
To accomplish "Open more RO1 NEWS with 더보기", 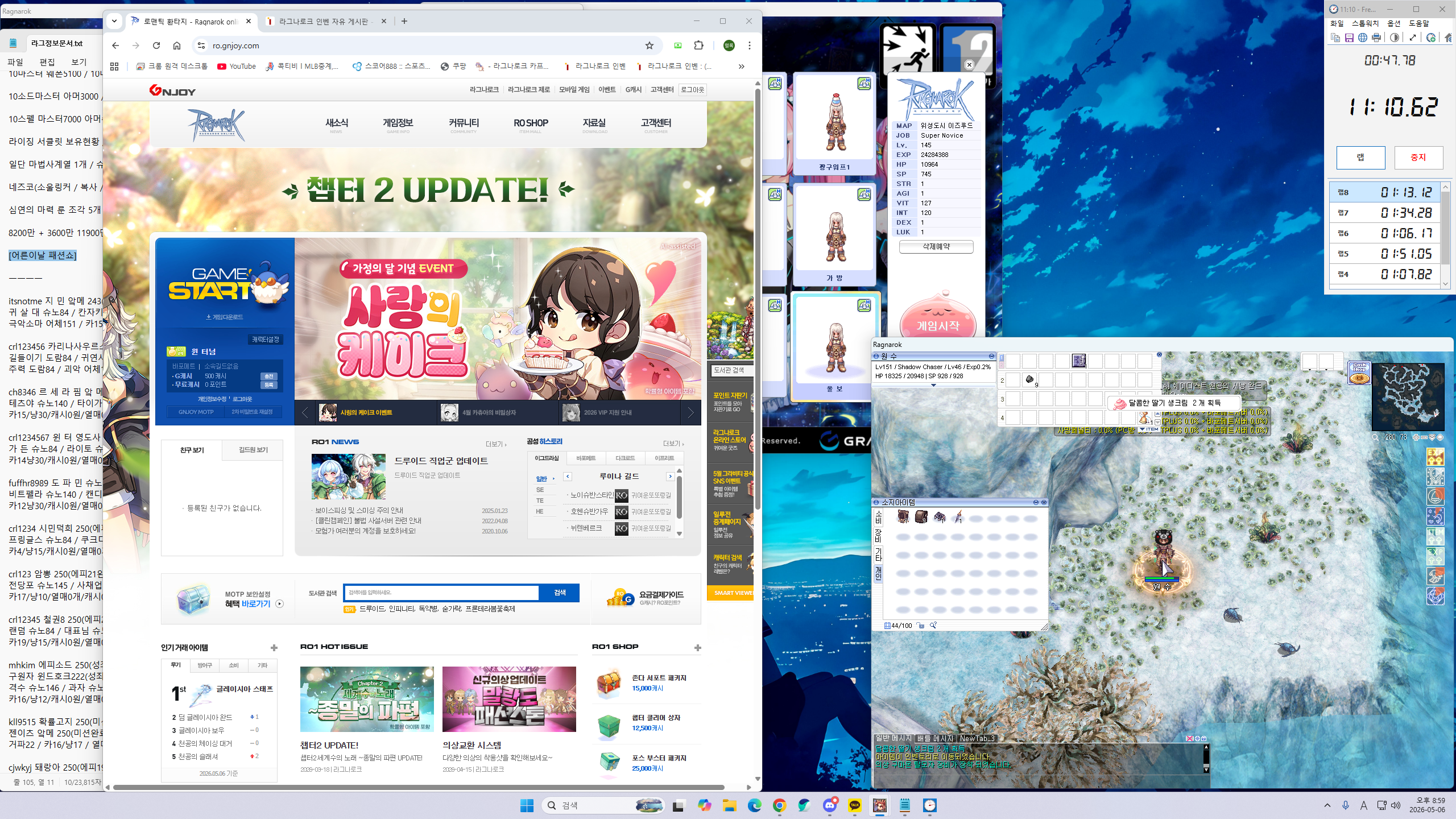I will point(496,444).
